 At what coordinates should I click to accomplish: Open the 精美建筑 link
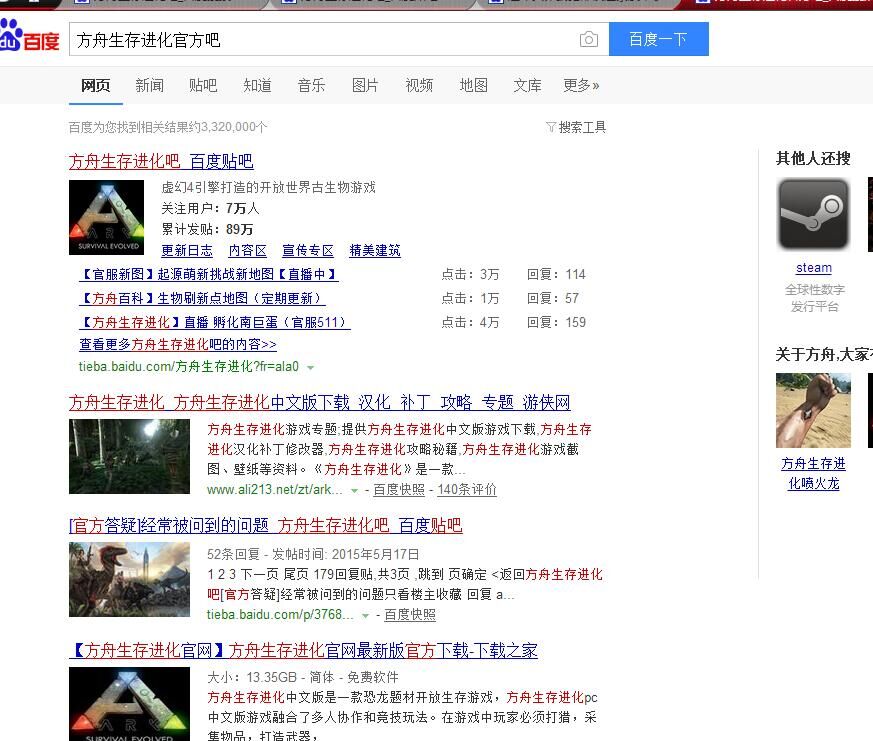click(375, 250)
